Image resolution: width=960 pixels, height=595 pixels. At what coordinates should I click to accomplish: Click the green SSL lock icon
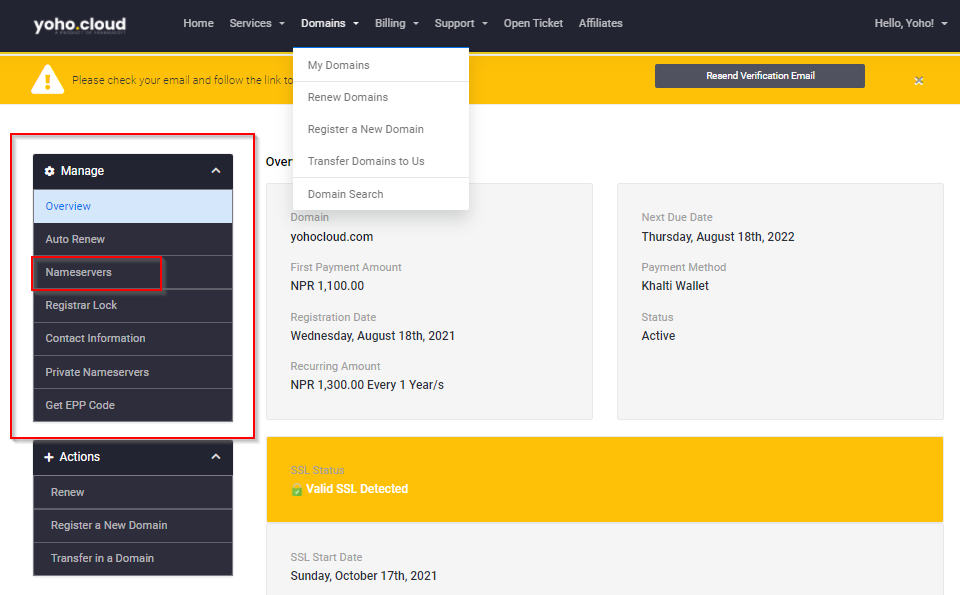coord(297,490)
